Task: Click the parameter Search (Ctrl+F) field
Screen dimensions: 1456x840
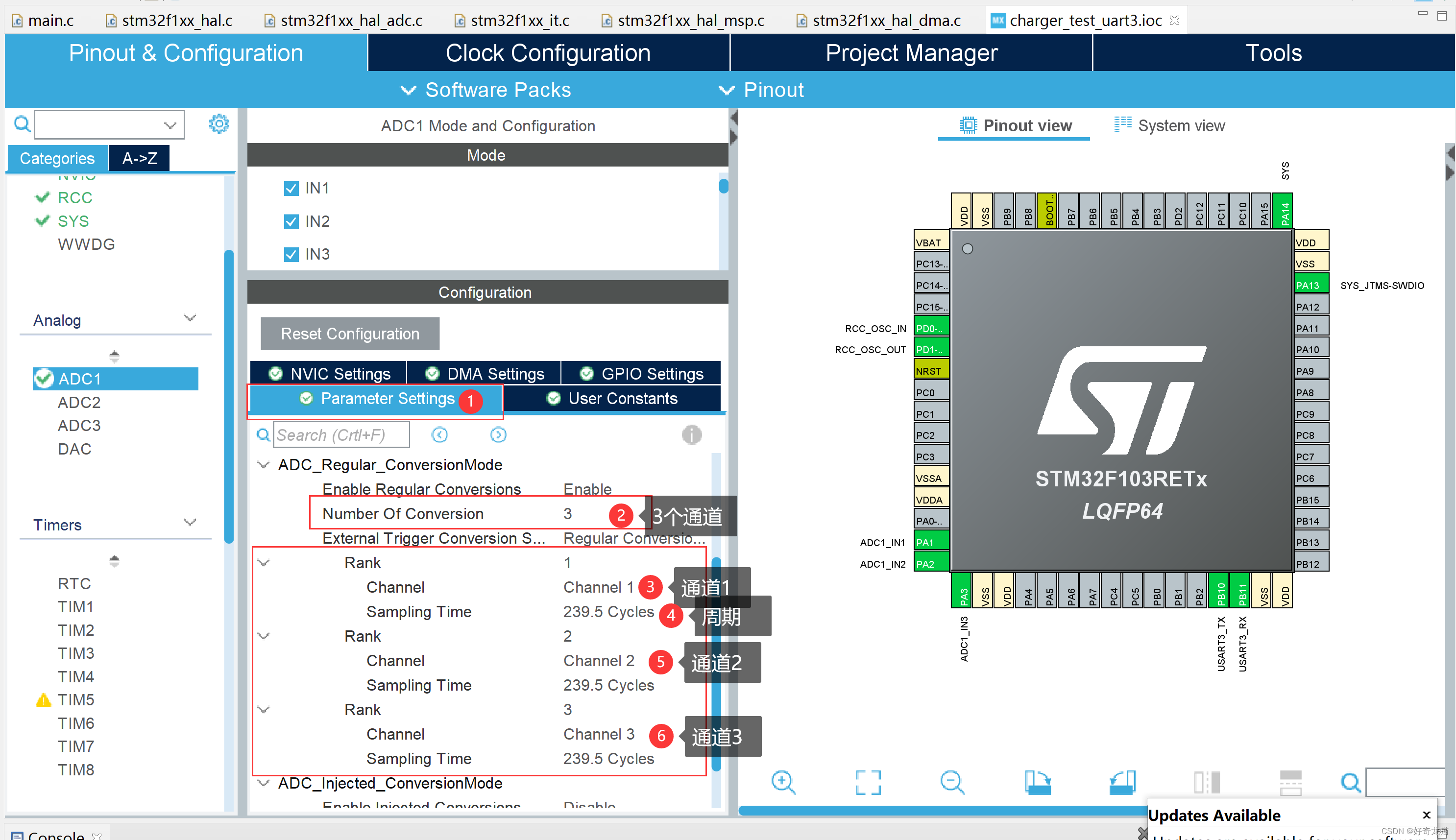Action: (341, 434)
